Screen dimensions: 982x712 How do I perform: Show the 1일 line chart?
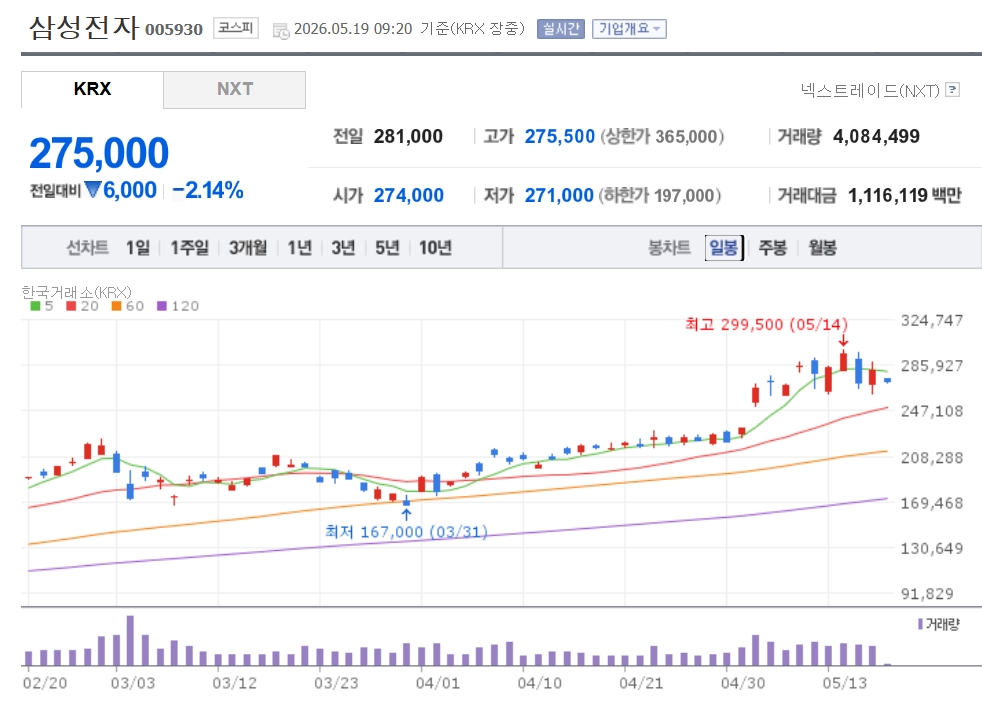(138, 247)
